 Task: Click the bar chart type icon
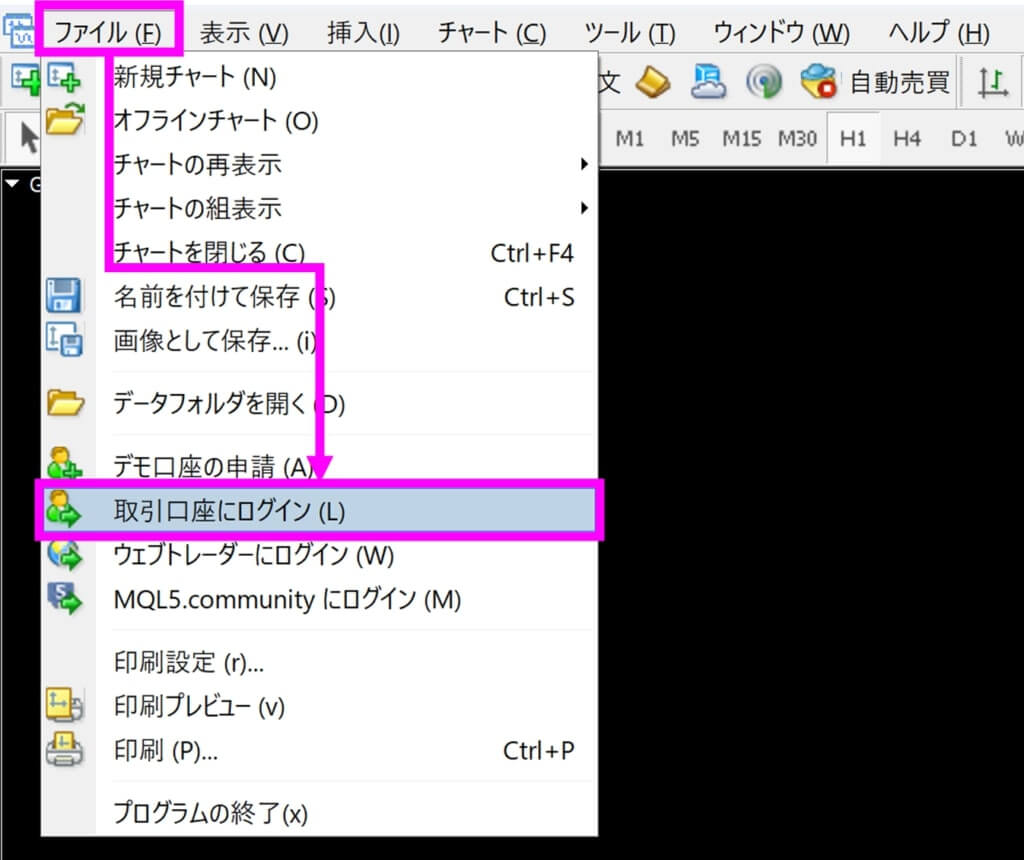(x=992, y=83)
